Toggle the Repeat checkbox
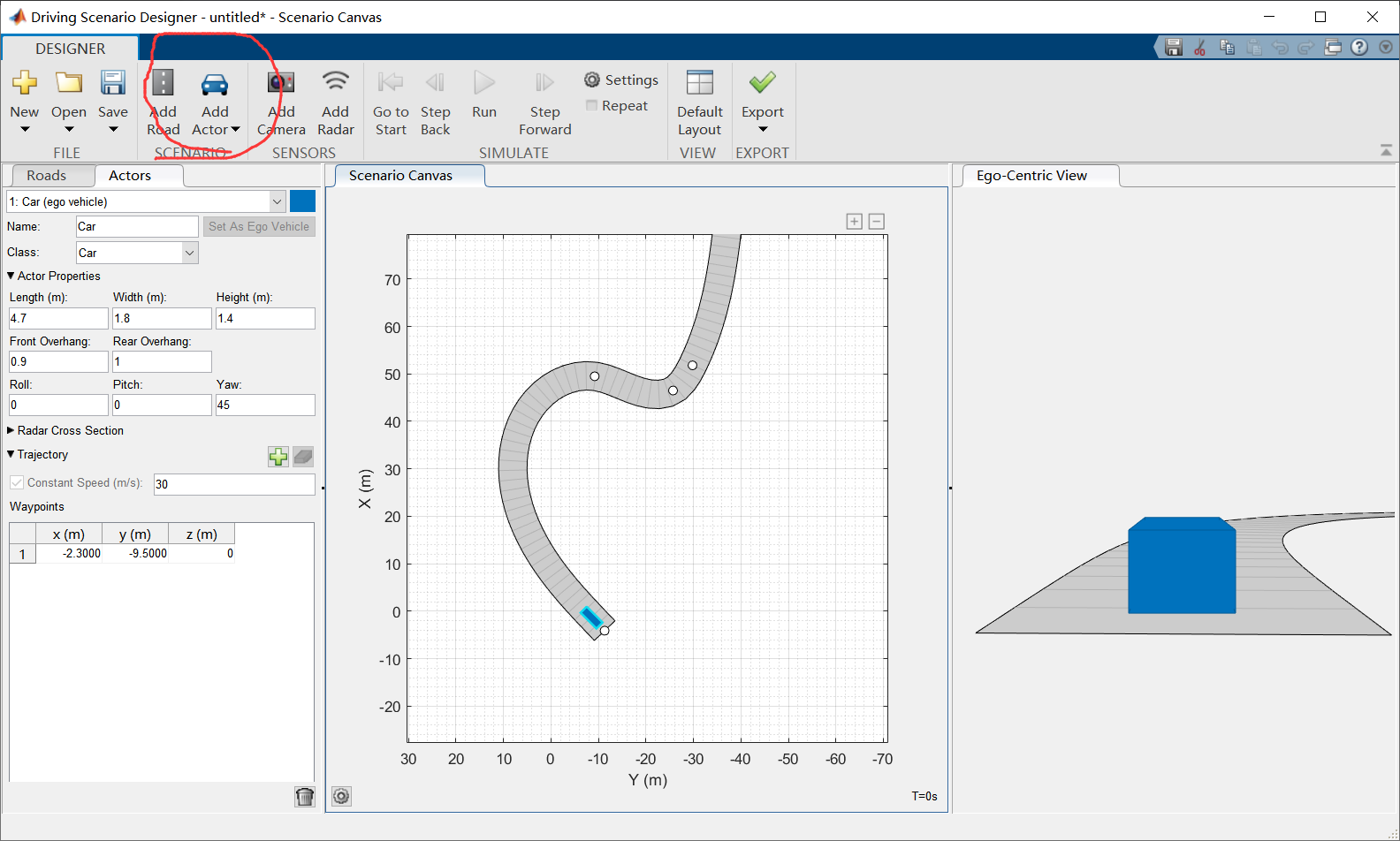 tap(592, 106)
